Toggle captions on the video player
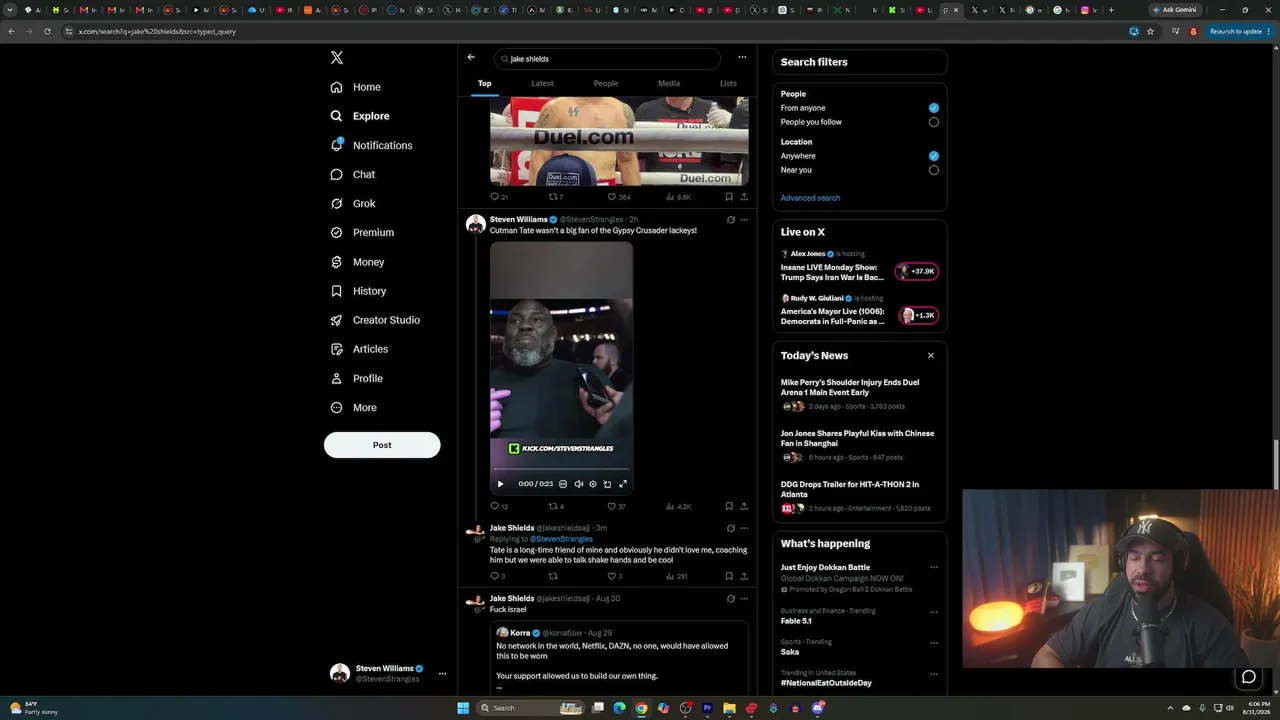The width and height of the screenshot is (1280, 720). [x=563, y=484]
